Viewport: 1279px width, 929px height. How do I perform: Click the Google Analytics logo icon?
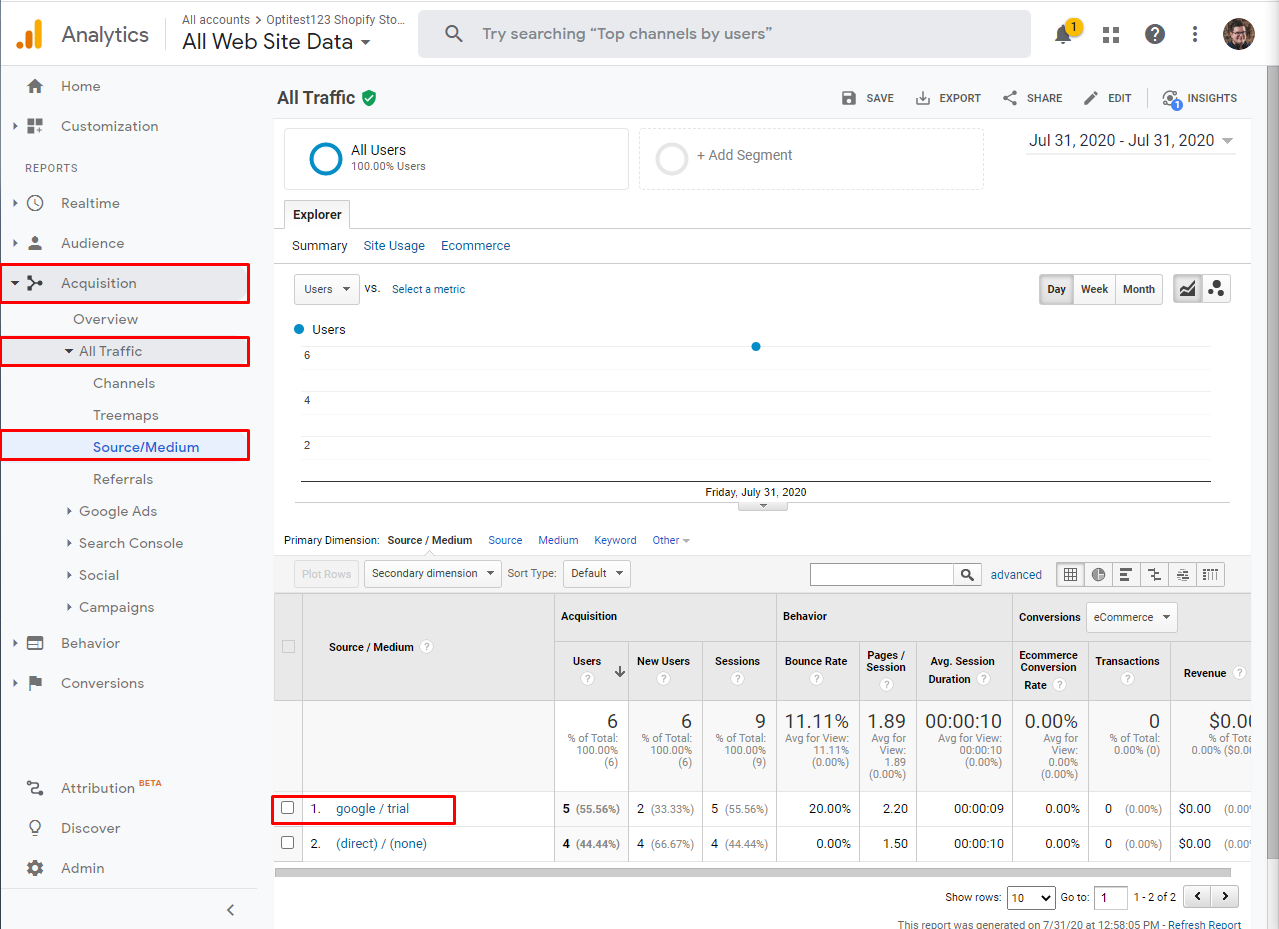pos(29,34)
